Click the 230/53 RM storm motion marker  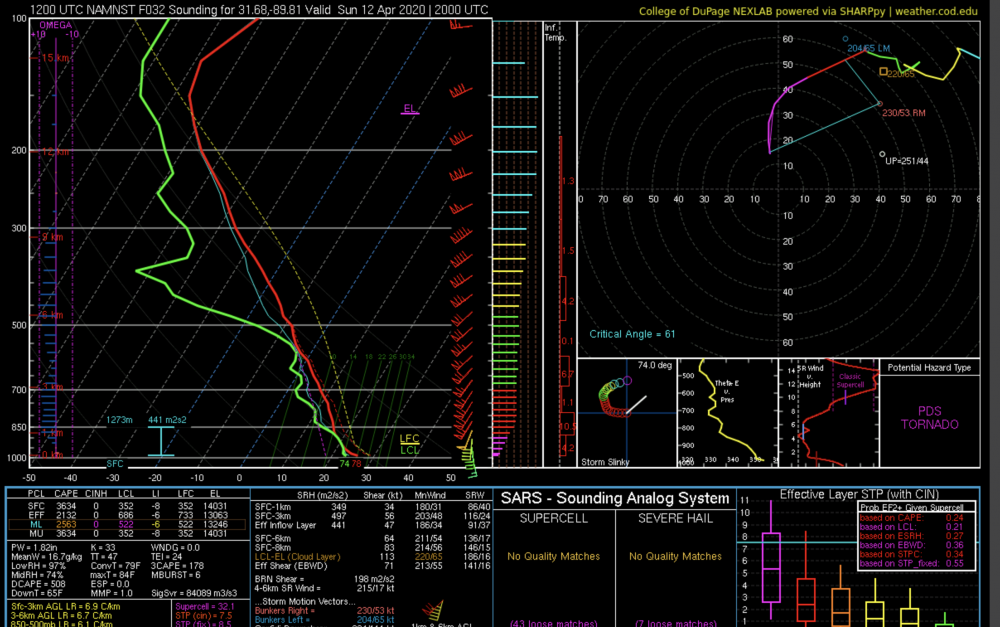point(880,103)
